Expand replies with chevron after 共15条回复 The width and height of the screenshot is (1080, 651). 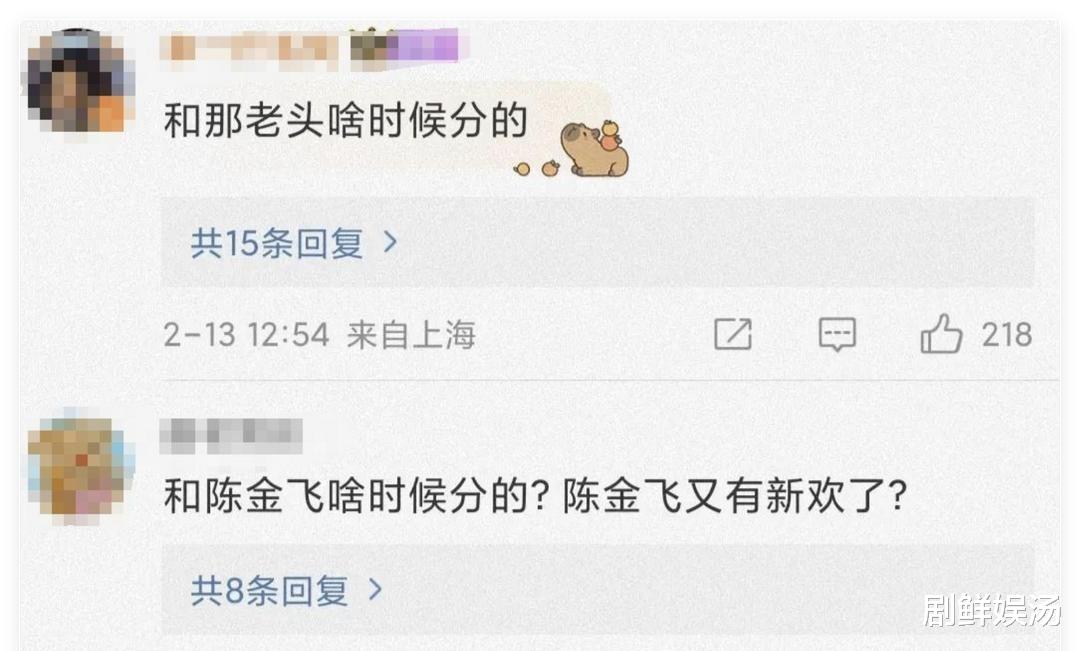390,242
